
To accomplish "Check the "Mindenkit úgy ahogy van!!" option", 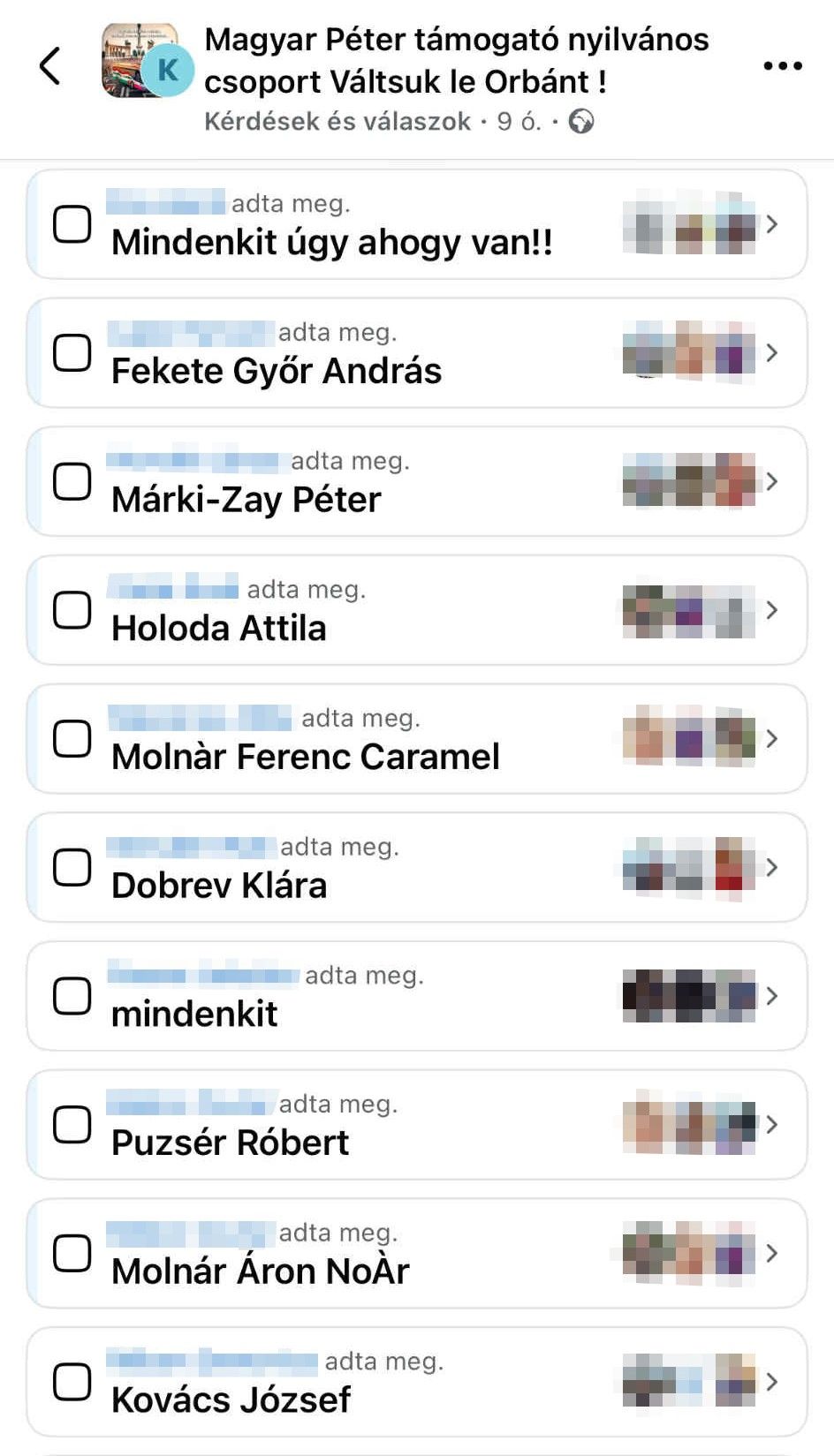I will (x=72, y=224).
